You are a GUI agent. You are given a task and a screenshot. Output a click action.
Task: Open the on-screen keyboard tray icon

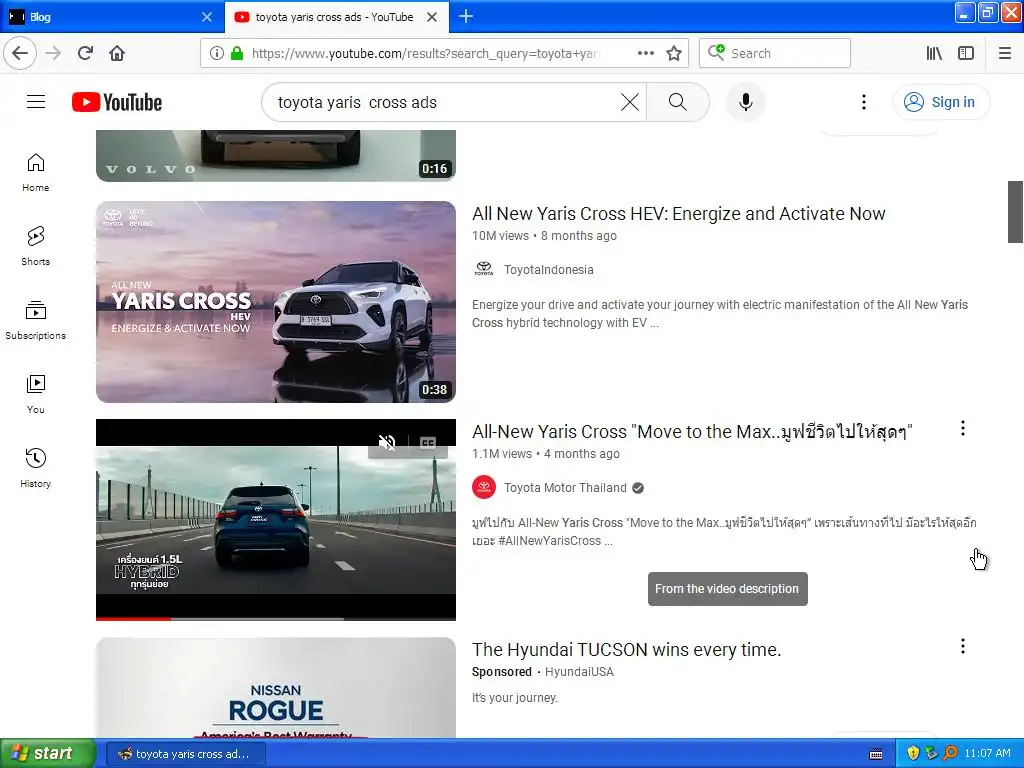876,754
